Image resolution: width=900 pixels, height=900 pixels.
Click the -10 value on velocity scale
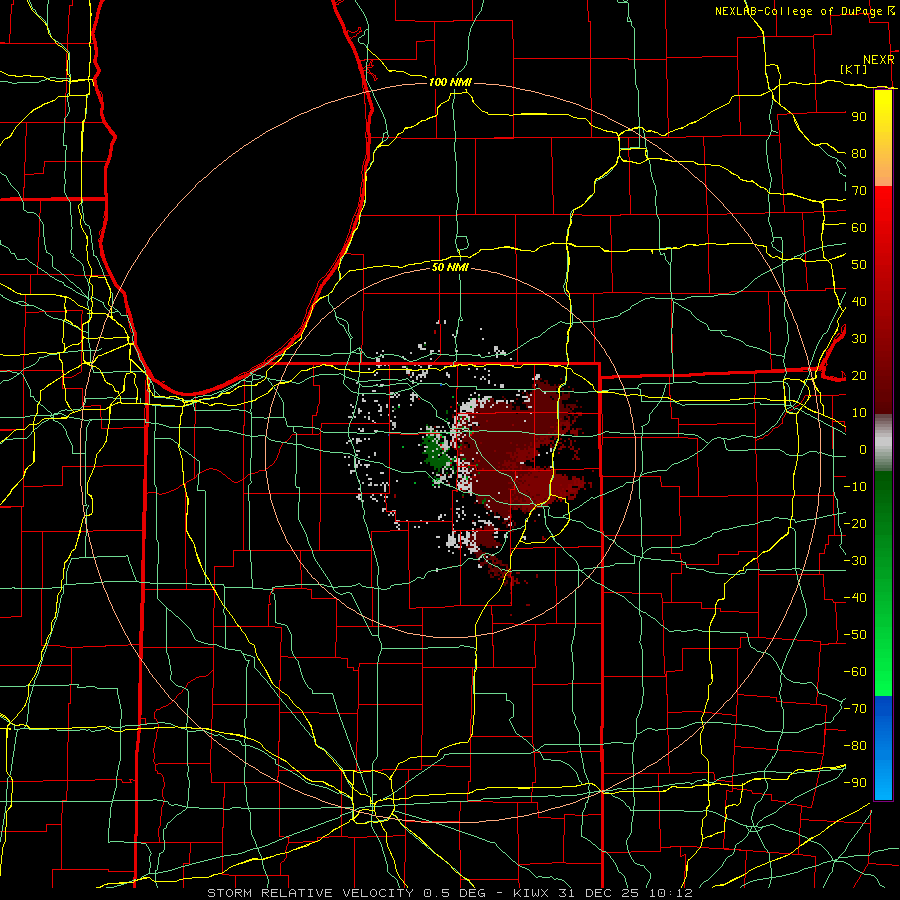coord(855,487)
